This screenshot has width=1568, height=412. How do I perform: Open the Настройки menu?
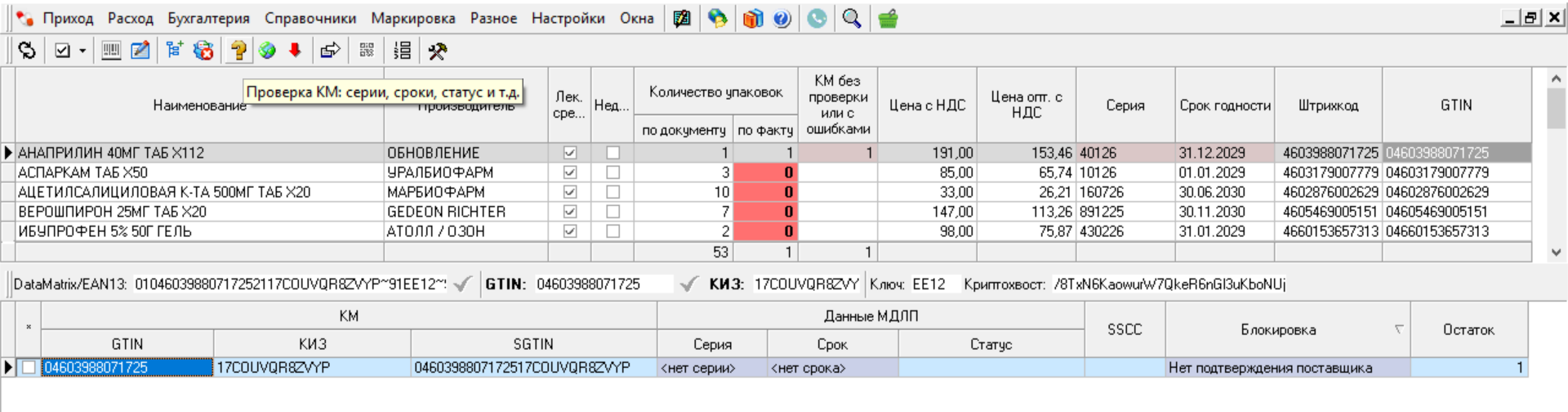568,18
